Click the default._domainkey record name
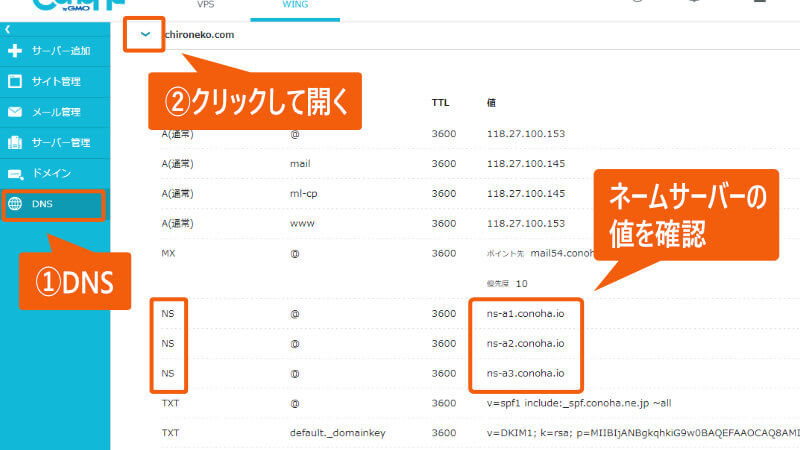800x450 pixels. click(x=338, y=433)
